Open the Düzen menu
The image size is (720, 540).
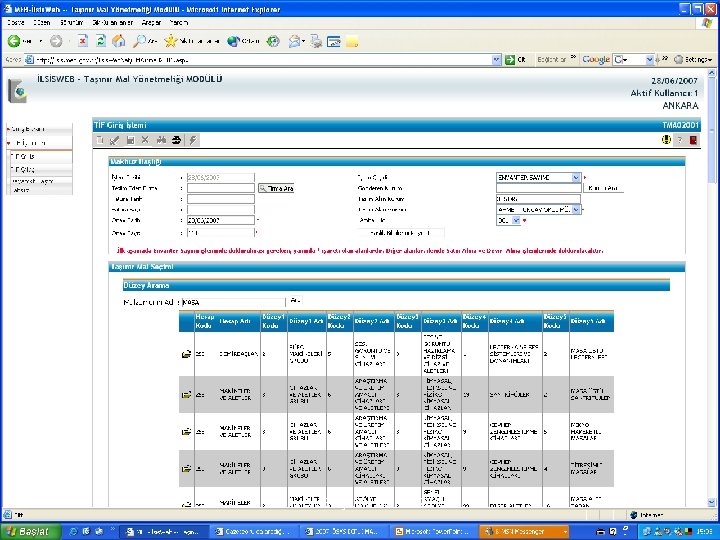[x=41, y=22]
